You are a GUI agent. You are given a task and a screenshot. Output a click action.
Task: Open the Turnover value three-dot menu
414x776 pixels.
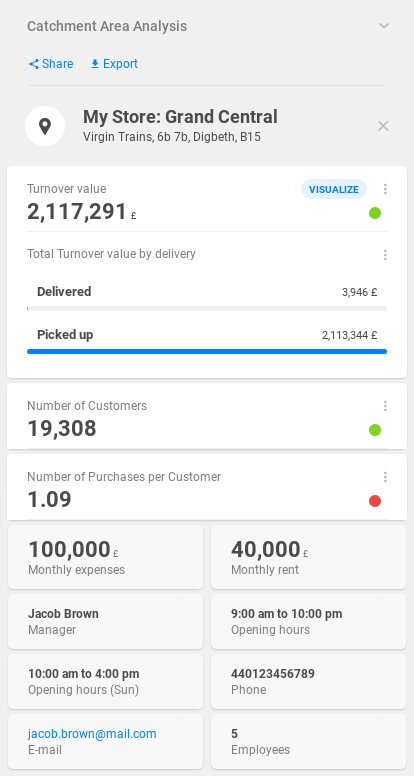click(x=385, y=189)
